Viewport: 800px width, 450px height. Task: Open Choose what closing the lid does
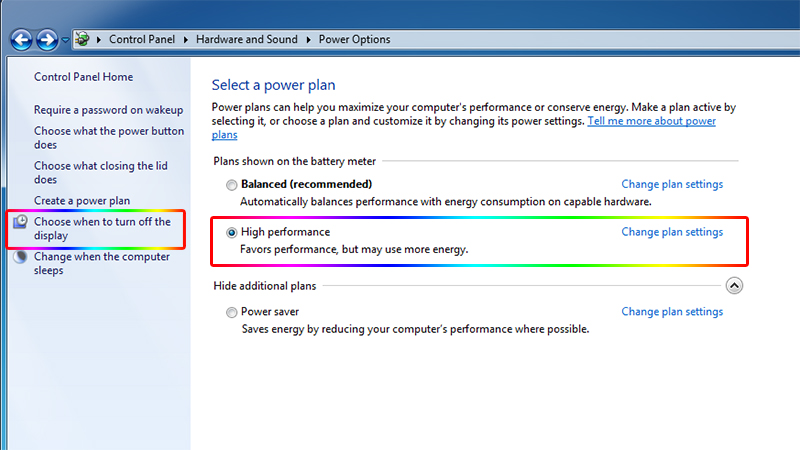(101, 172)
